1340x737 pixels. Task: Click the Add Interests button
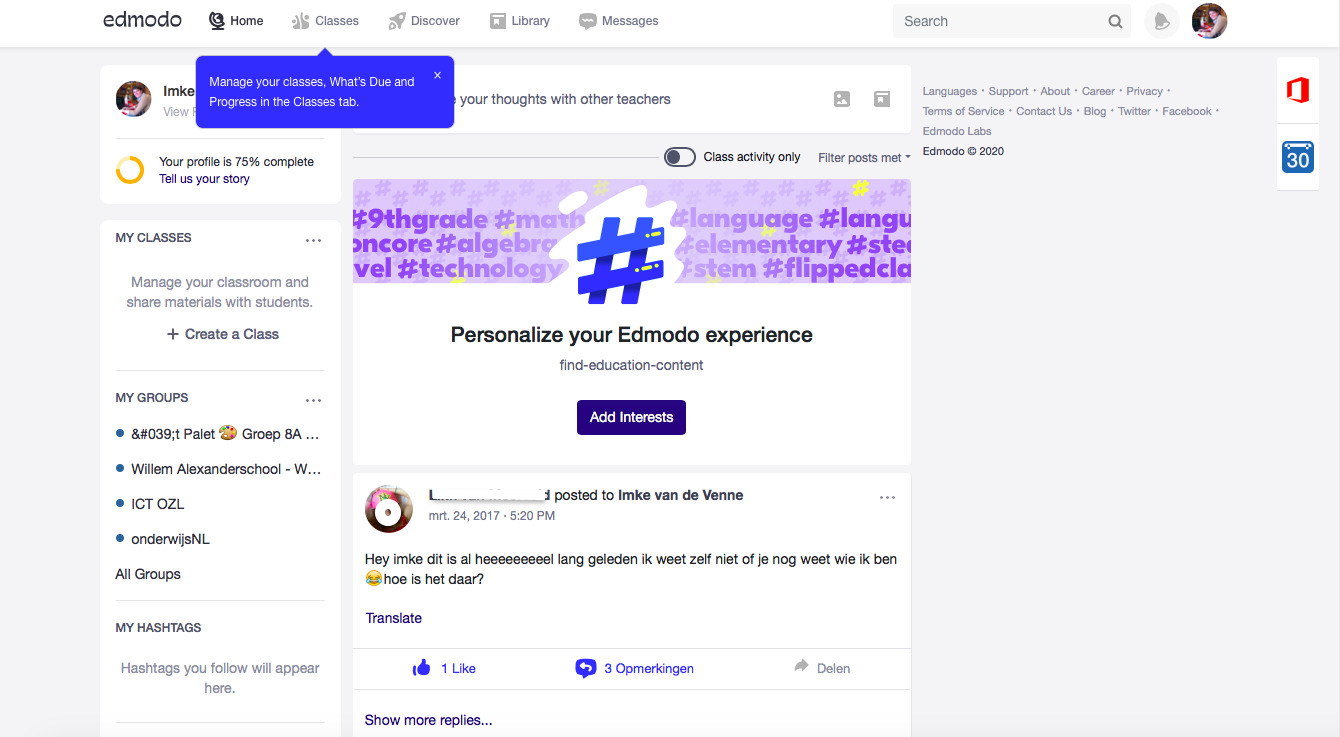(x=631, y=417)
